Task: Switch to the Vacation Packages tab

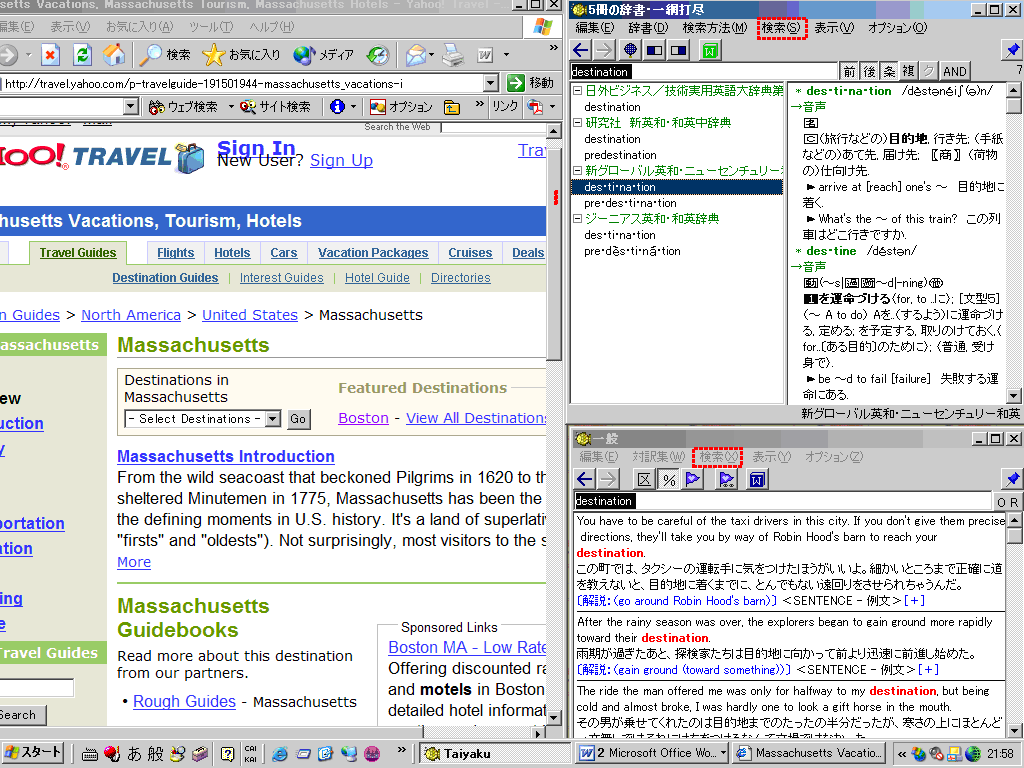Action: pos(373,253)
